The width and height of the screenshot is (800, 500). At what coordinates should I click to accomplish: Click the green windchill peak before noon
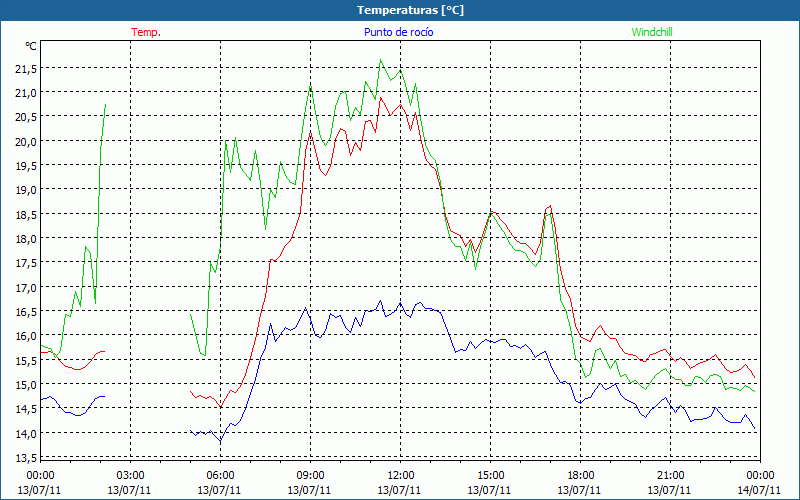click(380, 60)
